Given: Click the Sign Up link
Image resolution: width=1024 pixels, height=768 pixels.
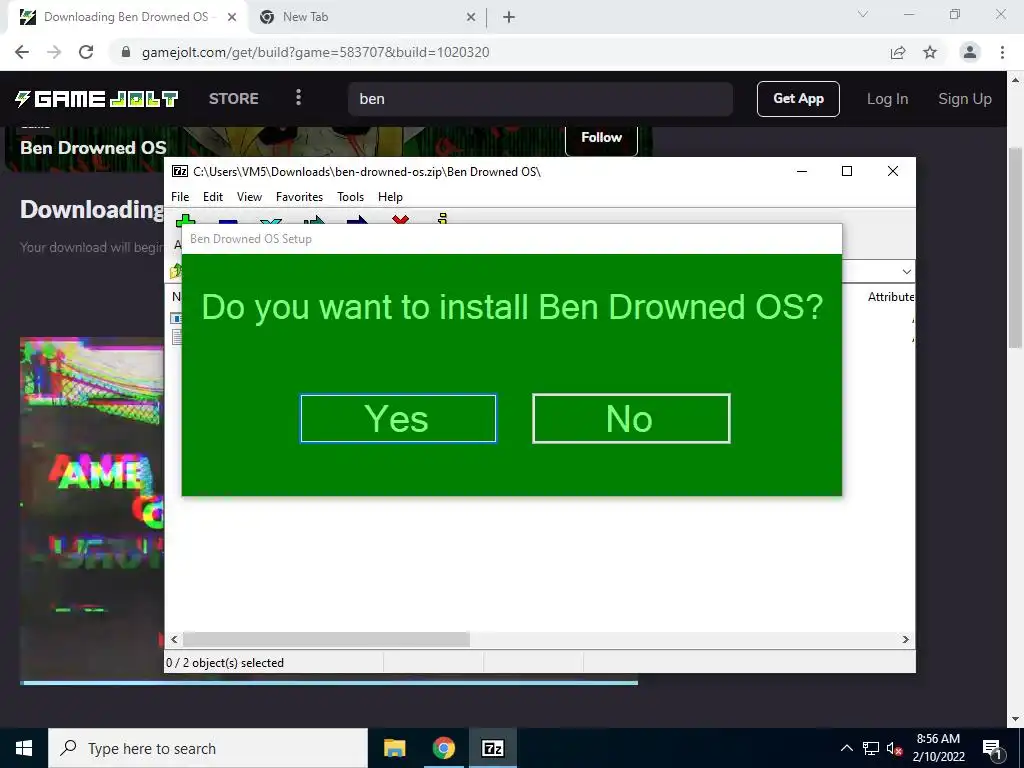Looking at the screenshot, I should point(965,99).
